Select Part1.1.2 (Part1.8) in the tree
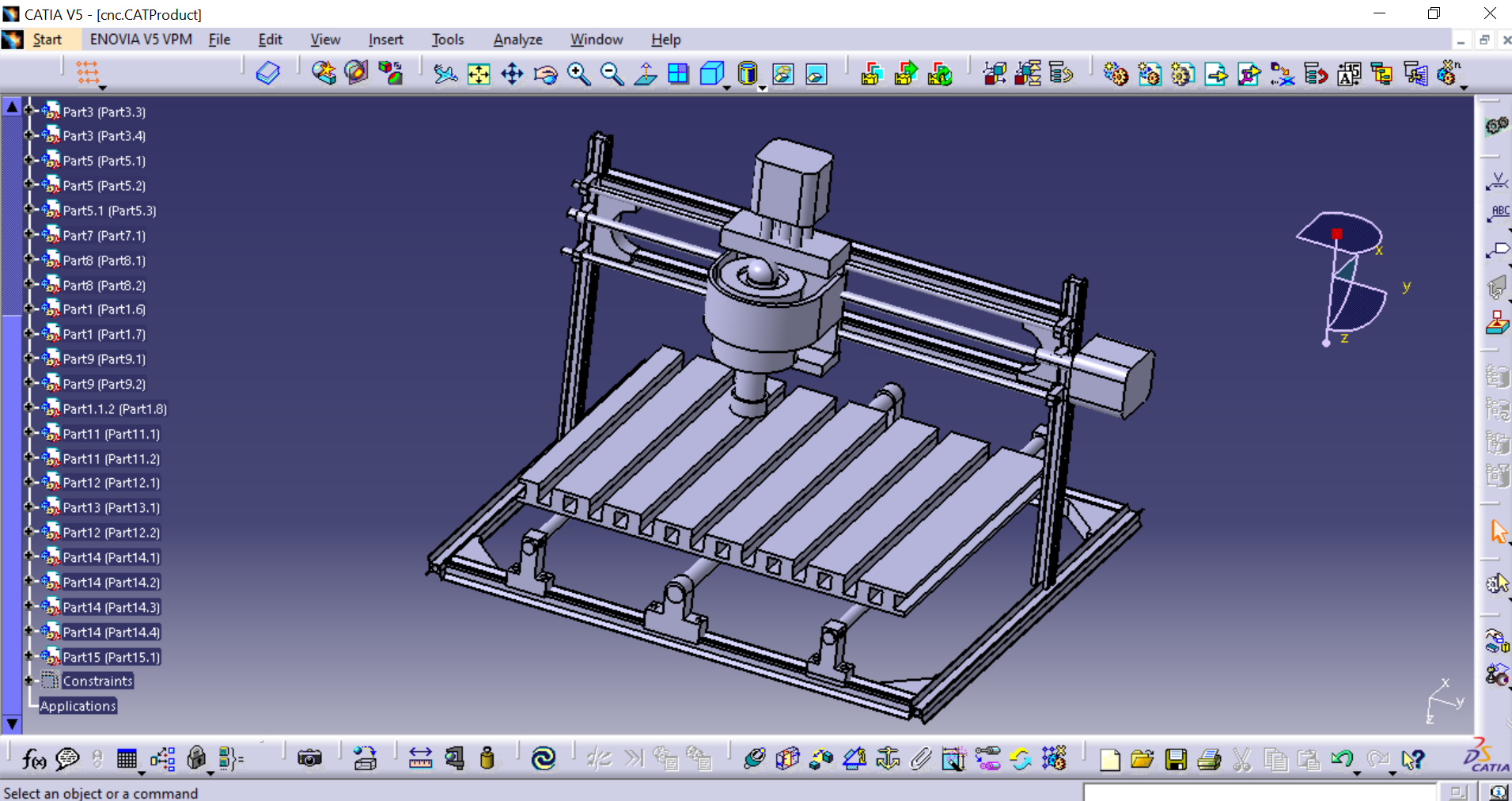The height and width of the screenshot is (801, 1512). tap(115, 409)
